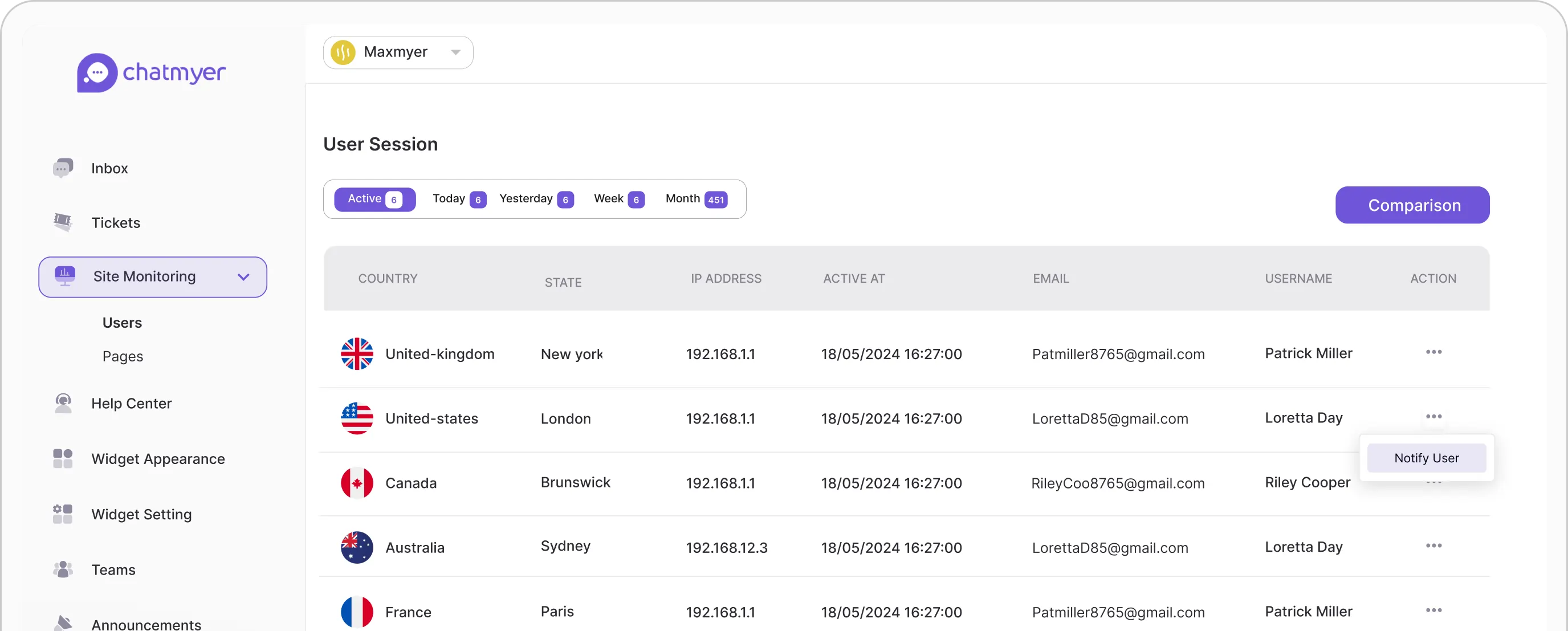Click the Widget Appearance grid icon
The height and width of the screenshot is (631, 1568).
(63, 458)
